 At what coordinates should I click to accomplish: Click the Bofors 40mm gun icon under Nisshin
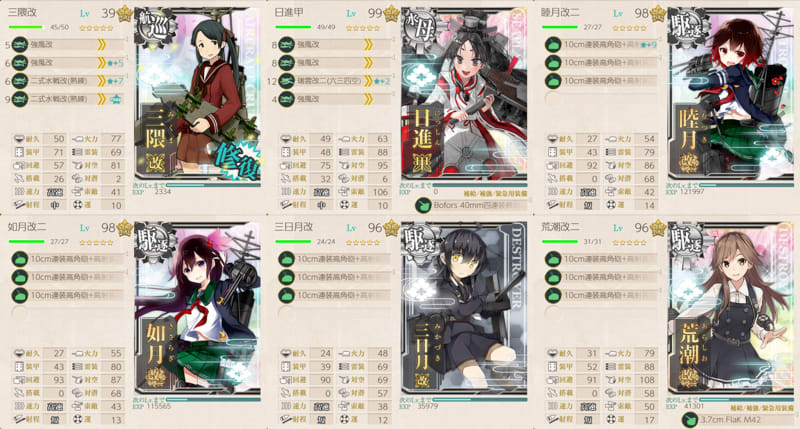coord(423,206)
